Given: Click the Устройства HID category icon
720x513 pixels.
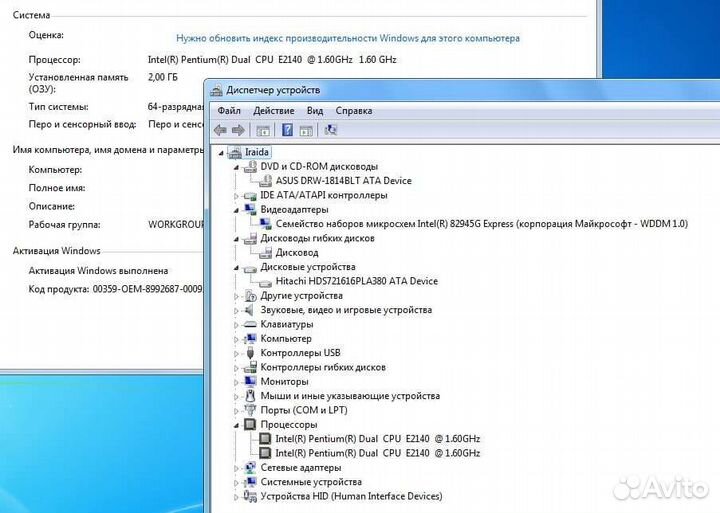Looking at the screenshot, I should click(x=250, y=496).
